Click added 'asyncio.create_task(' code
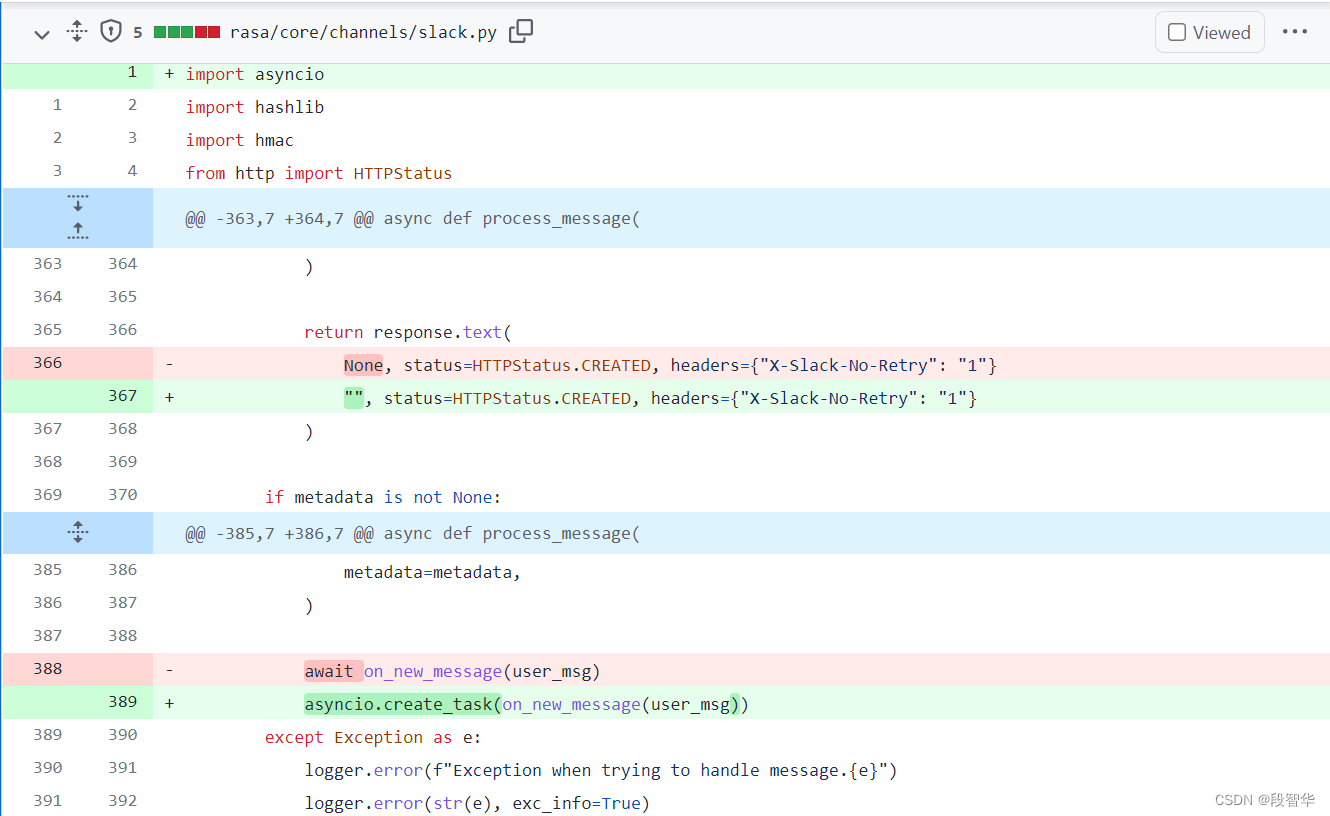 [x=403, y=704]
